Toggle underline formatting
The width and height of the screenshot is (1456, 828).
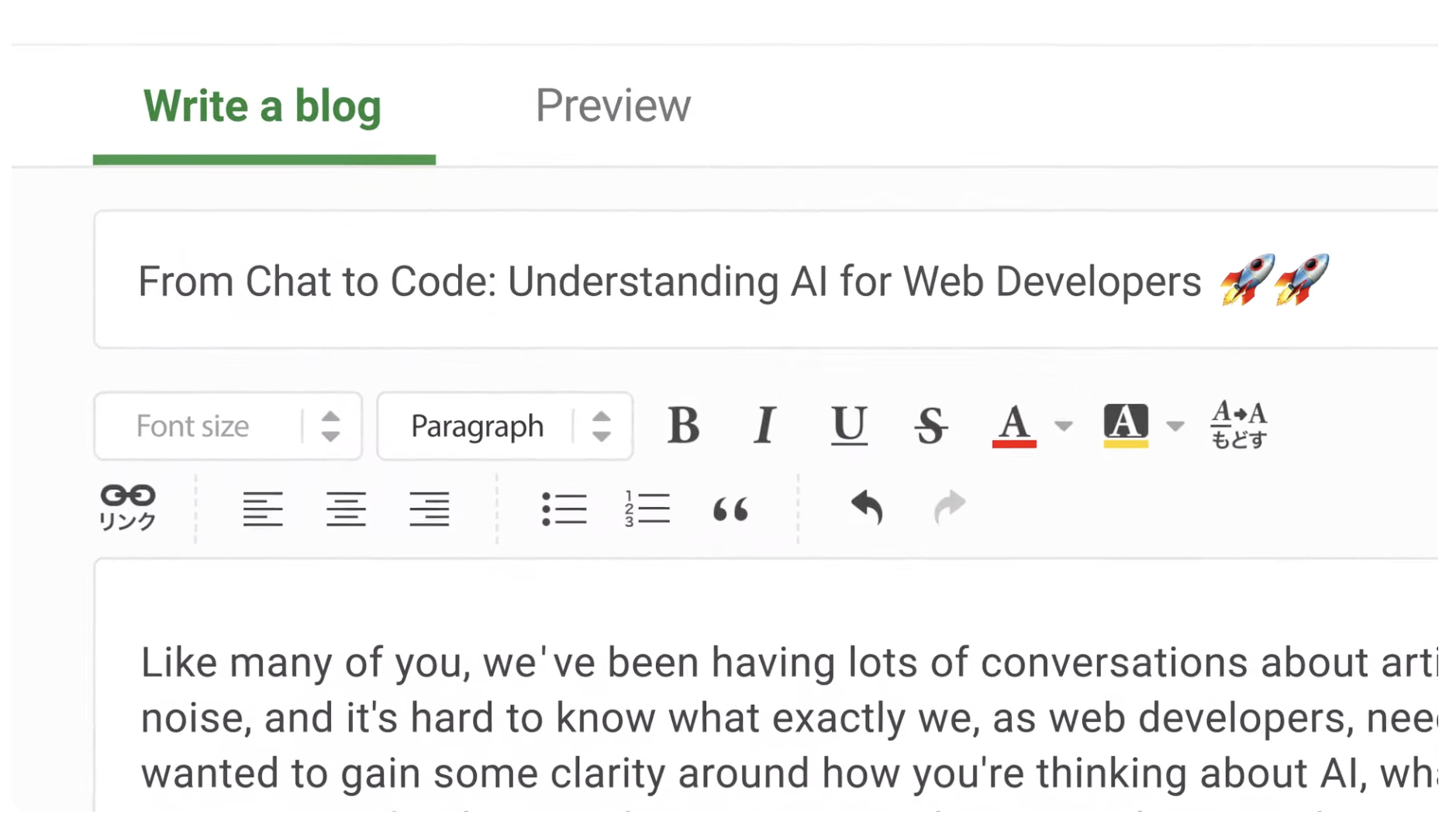point(849,426)
